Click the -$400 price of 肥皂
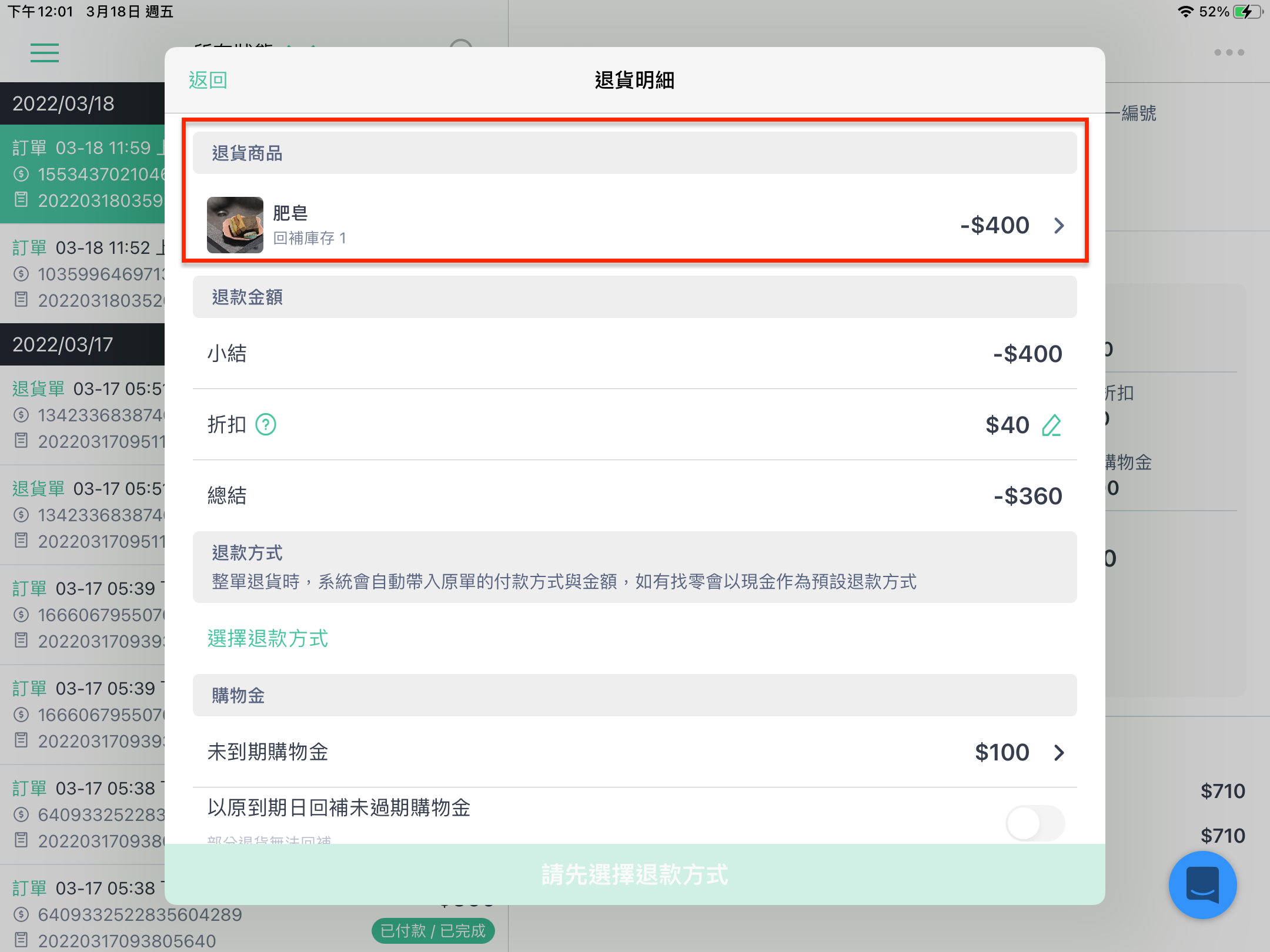 click(995, 225)
